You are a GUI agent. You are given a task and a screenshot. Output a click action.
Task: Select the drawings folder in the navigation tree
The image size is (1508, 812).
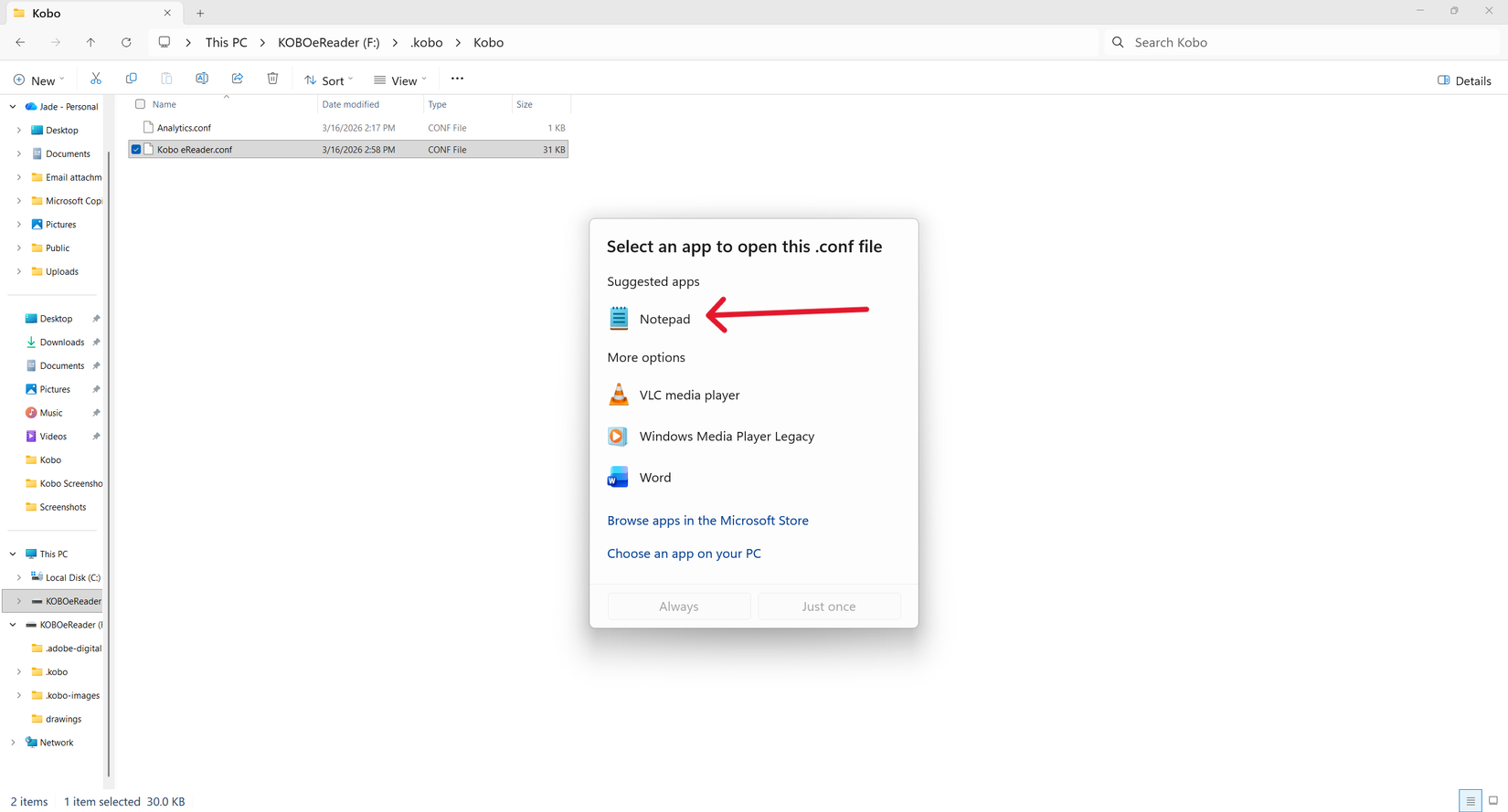[63, 719]
